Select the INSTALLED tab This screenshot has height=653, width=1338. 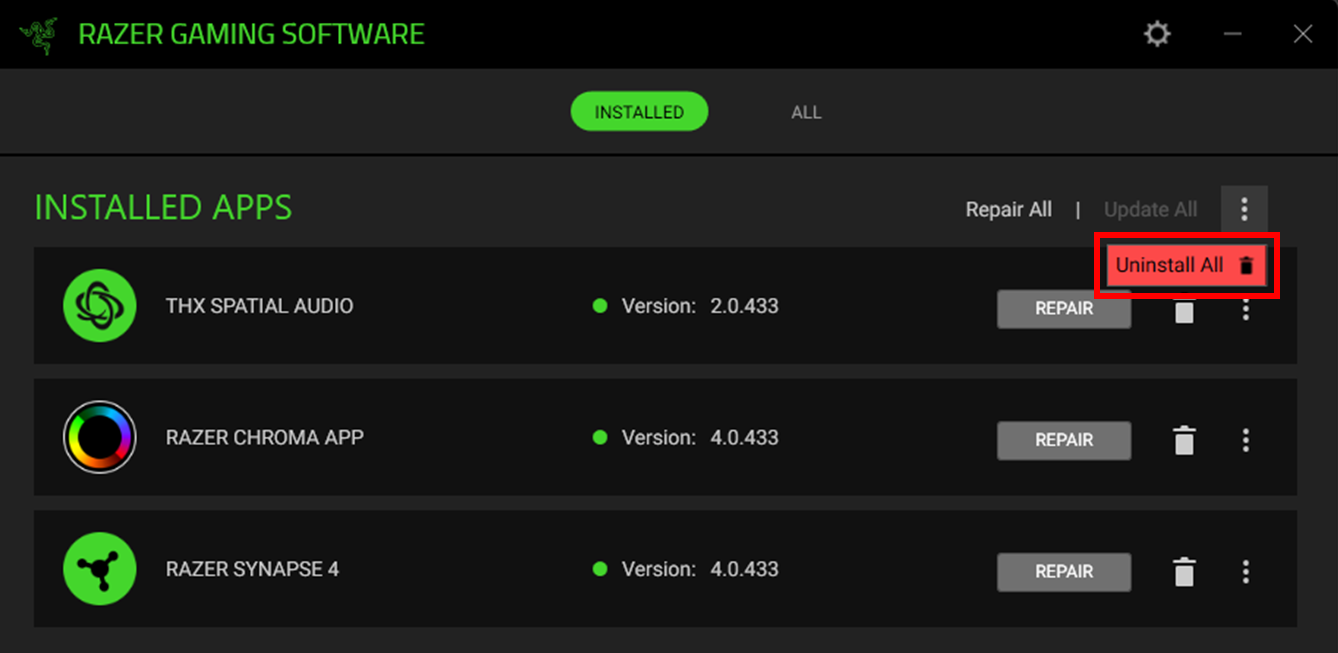point(639,111)
